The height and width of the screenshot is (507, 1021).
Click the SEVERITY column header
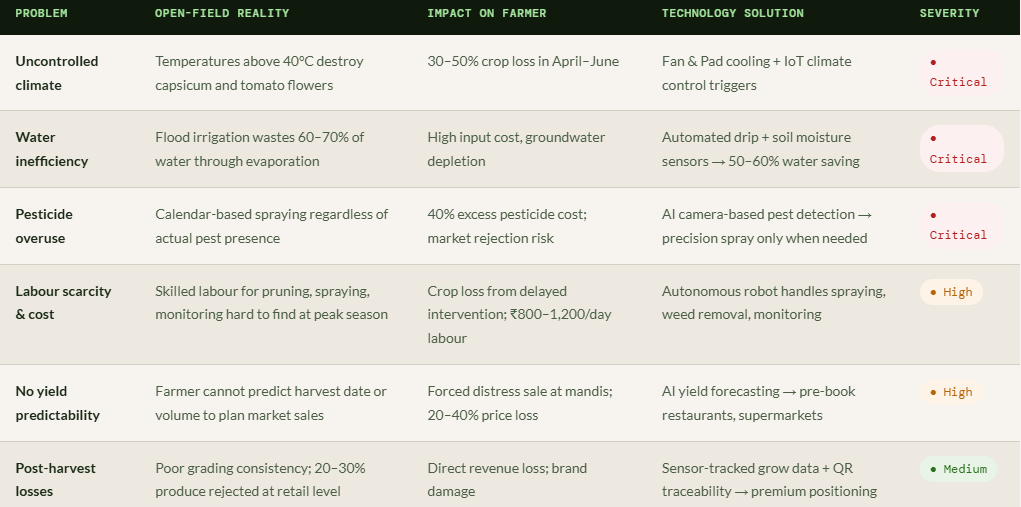pyautogui.click(x=949, y=13)
